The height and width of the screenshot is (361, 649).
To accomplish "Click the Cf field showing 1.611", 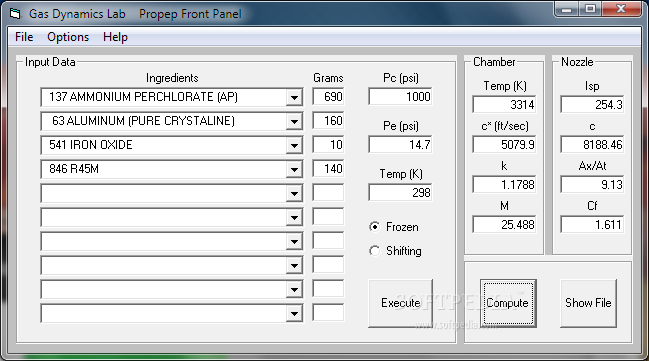I will 592,225.
